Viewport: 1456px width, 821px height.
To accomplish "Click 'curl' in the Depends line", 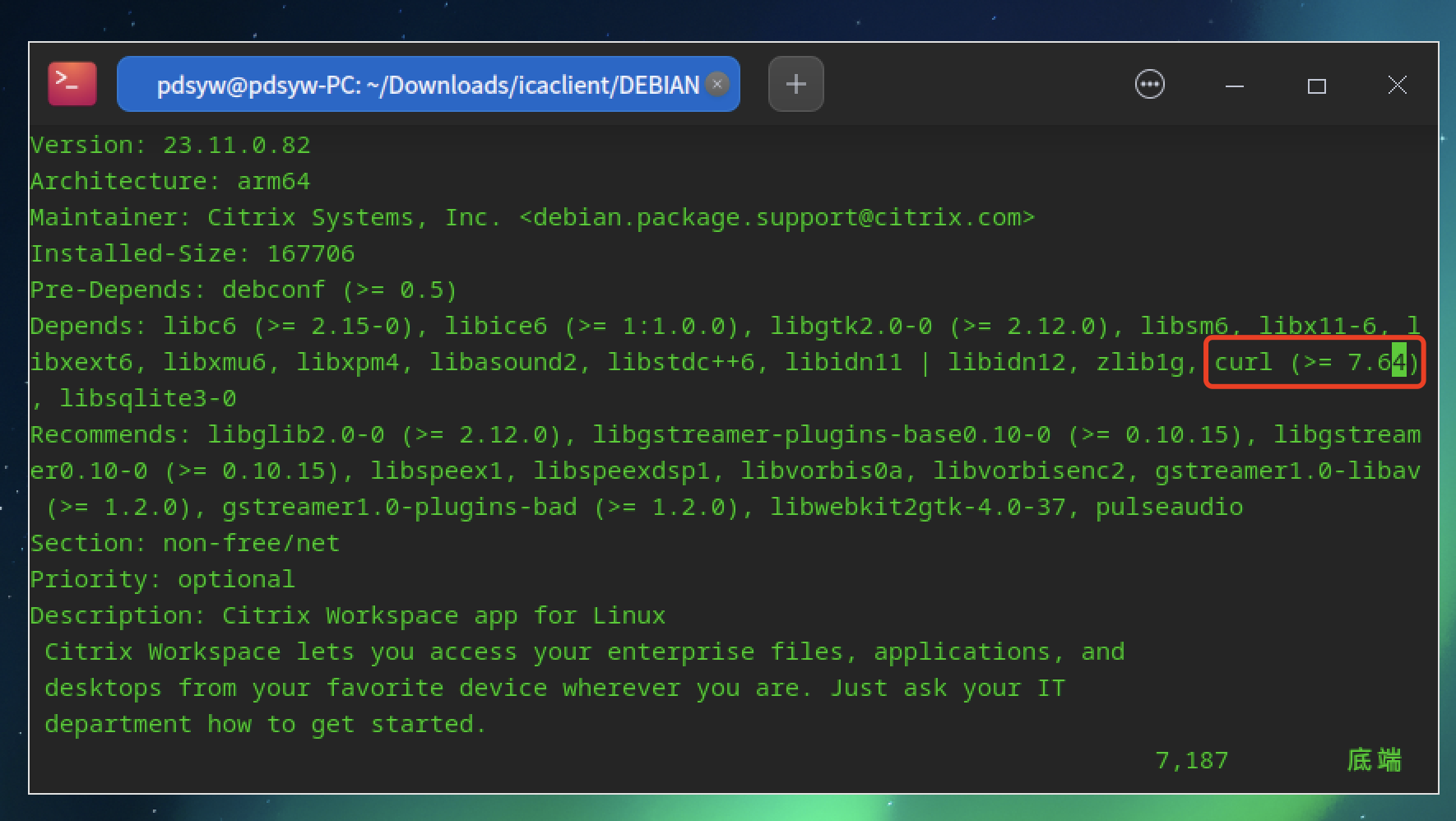I will click(x=1243, y=363).
